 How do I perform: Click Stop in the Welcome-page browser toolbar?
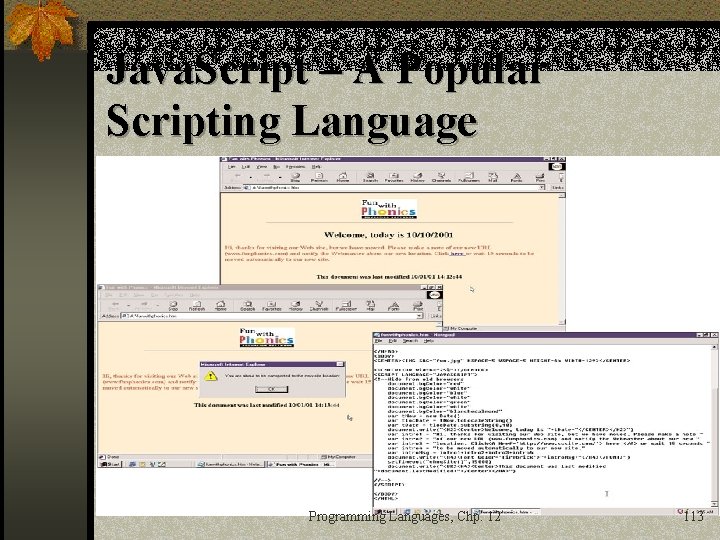tap(295, 177)
